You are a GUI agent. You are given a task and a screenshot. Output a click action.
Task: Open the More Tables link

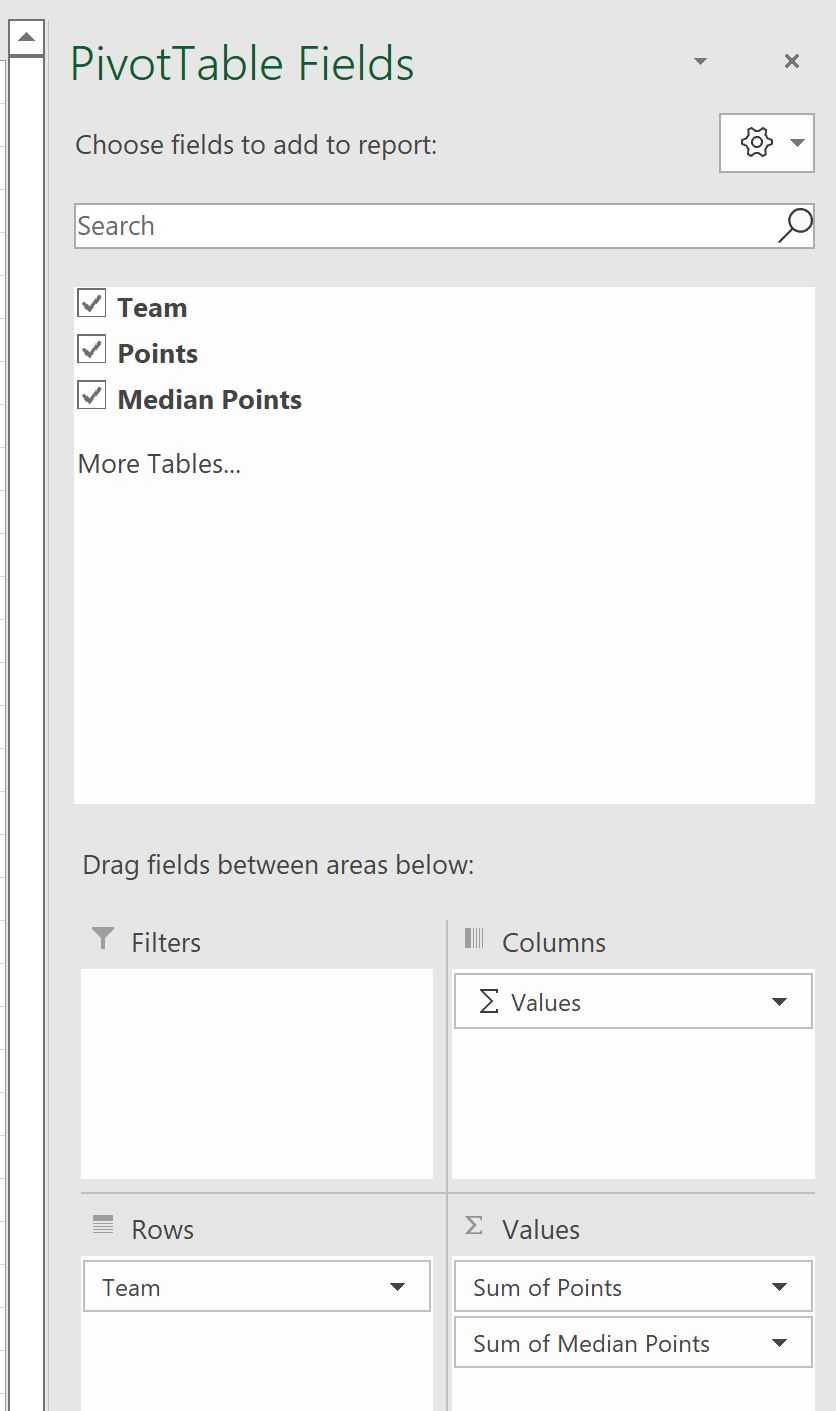[159, 464]
